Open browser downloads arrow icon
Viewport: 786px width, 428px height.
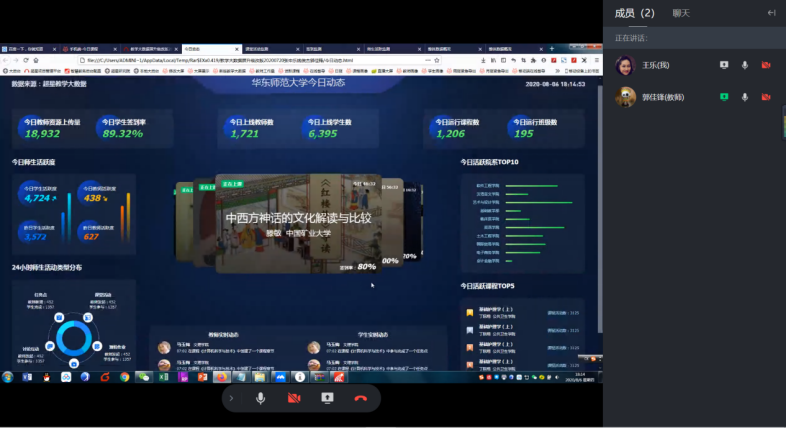483,60
